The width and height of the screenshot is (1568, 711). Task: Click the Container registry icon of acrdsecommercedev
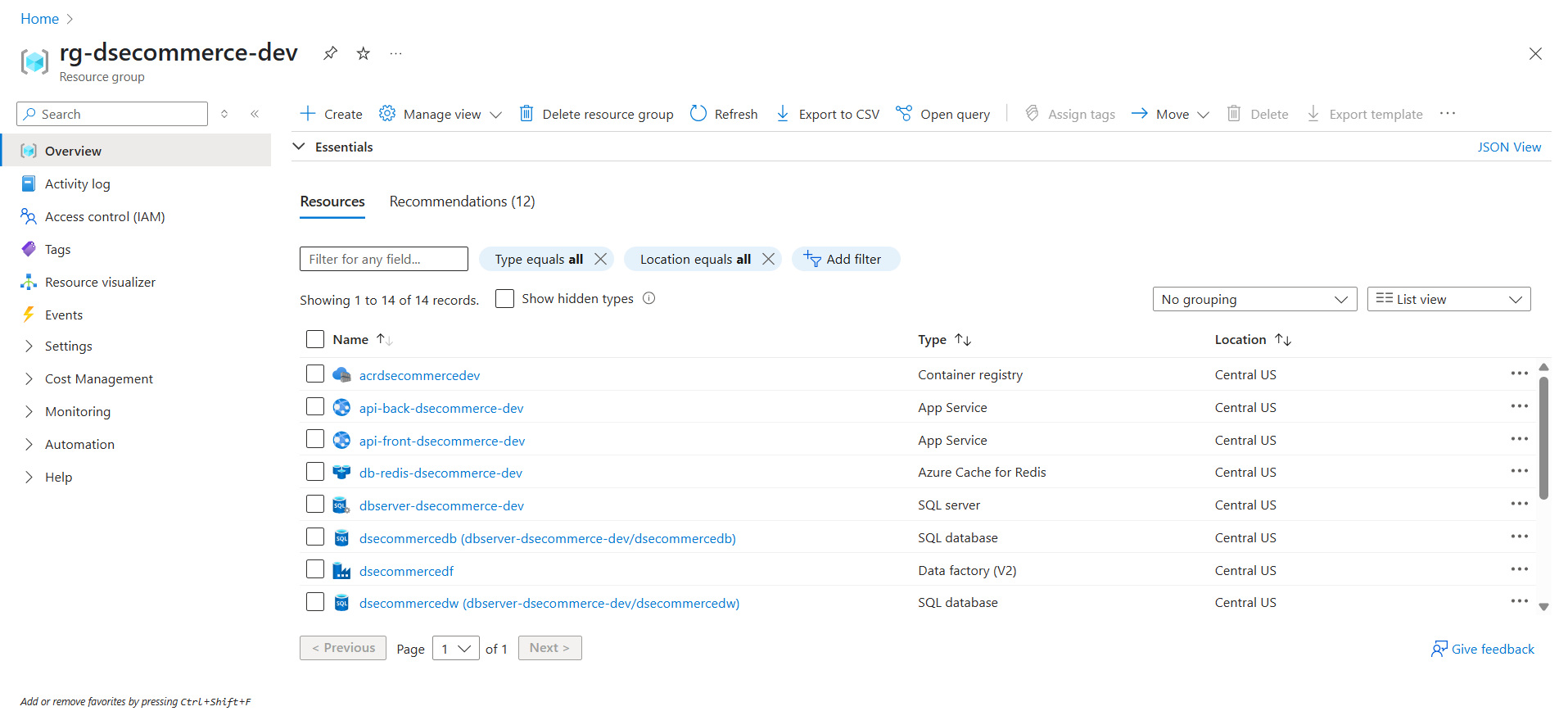(341, 375)
